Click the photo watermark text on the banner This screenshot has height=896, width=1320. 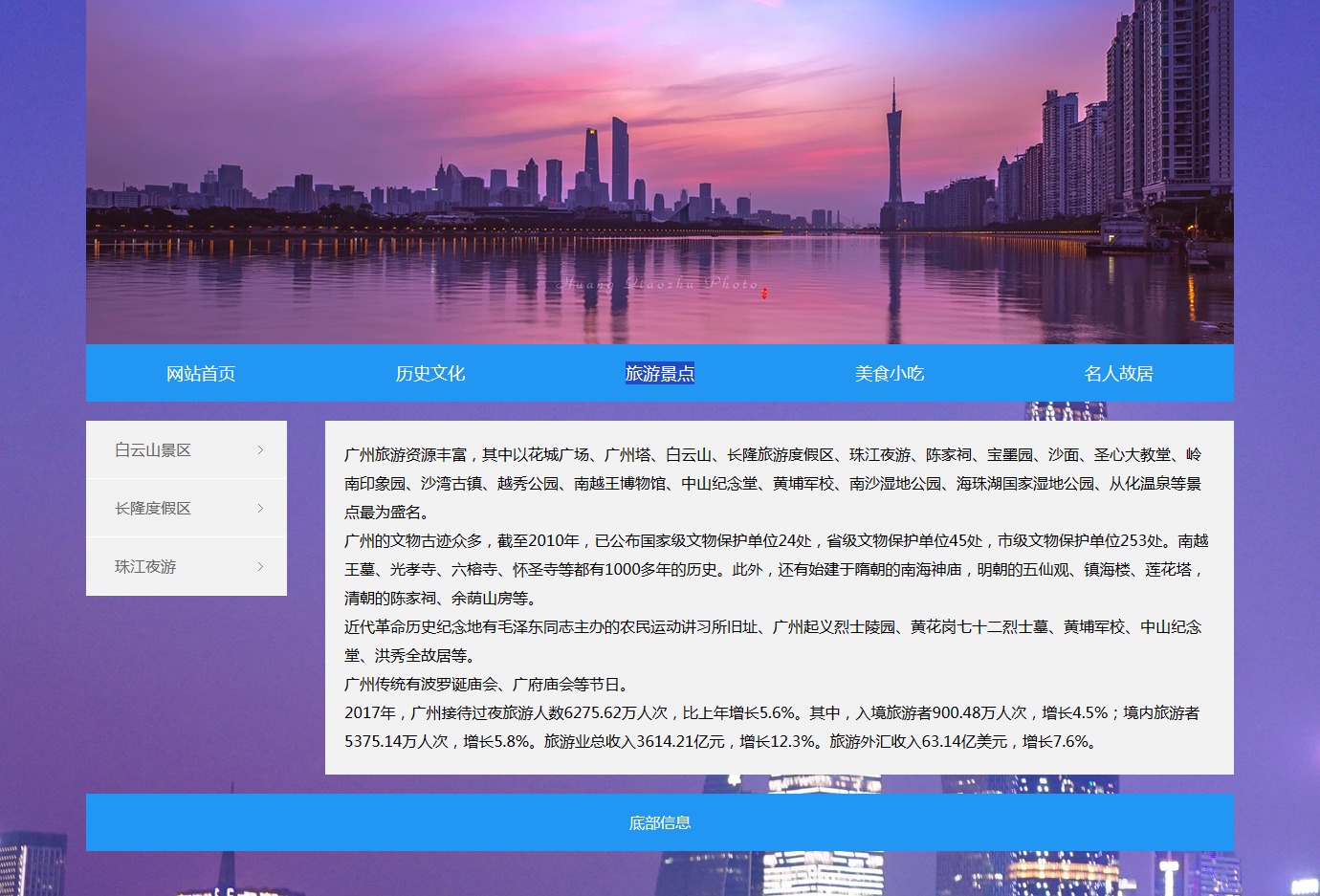[x=658, y=283]
